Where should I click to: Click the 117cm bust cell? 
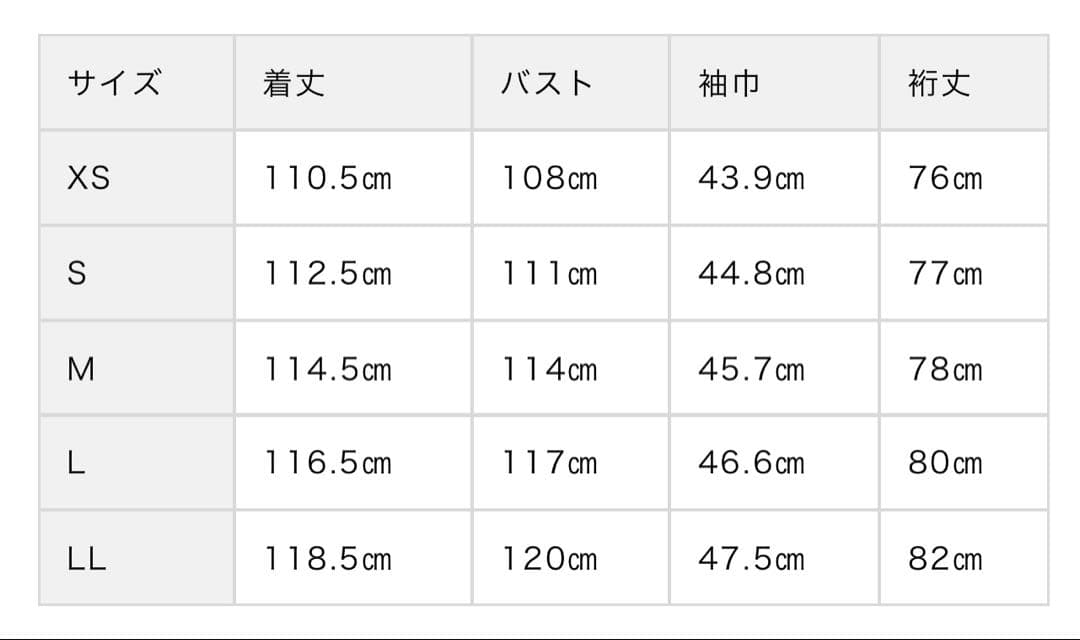click(549, 463)
